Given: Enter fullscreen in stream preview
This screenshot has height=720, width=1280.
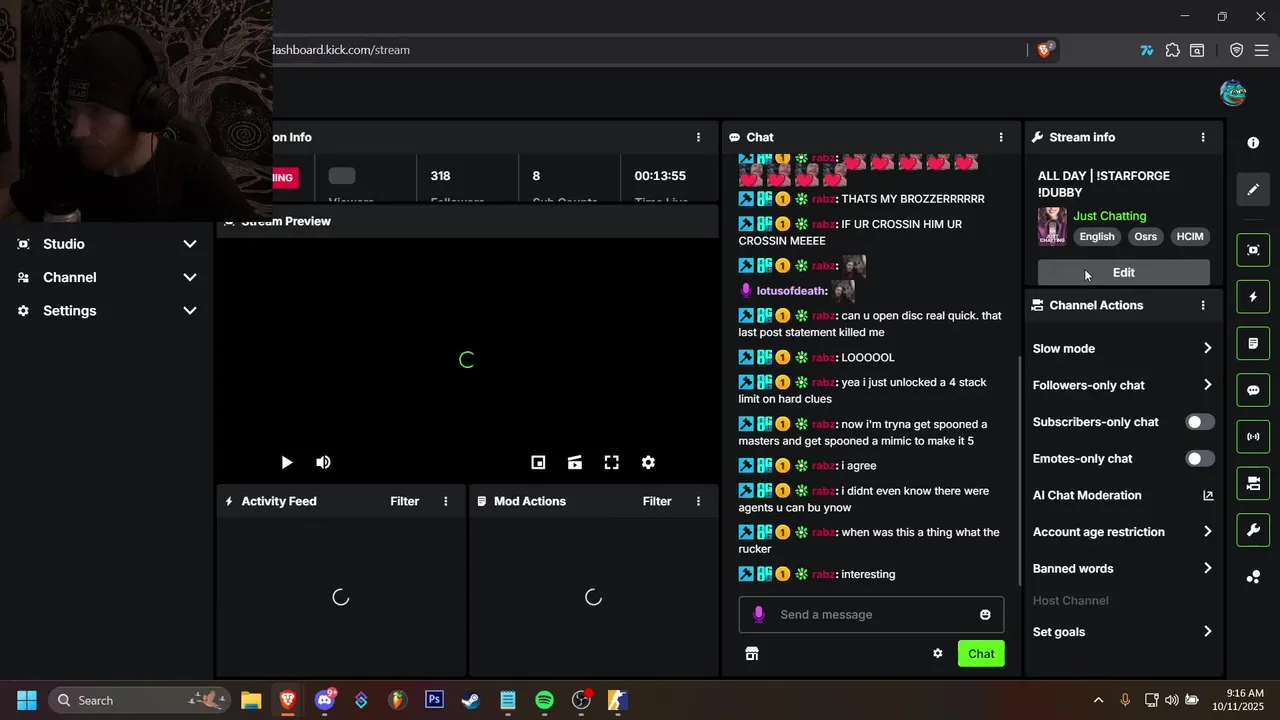Looking at the screenshot, I should point(612,462).
